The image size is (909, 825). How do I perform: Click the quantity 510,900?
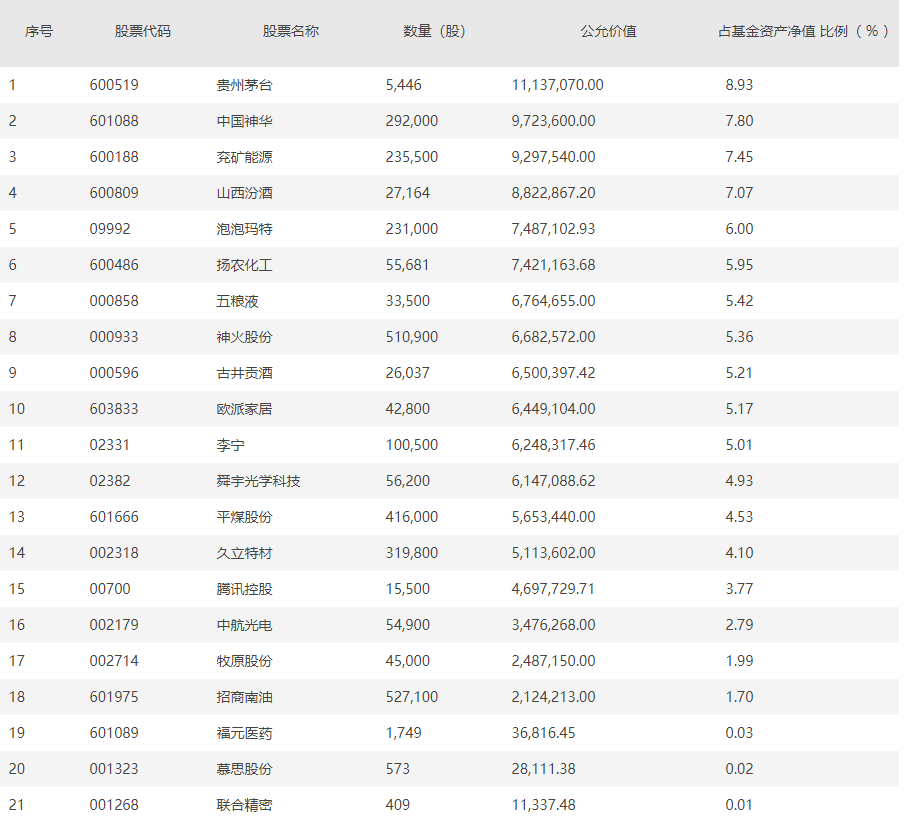tap(412, 337)
